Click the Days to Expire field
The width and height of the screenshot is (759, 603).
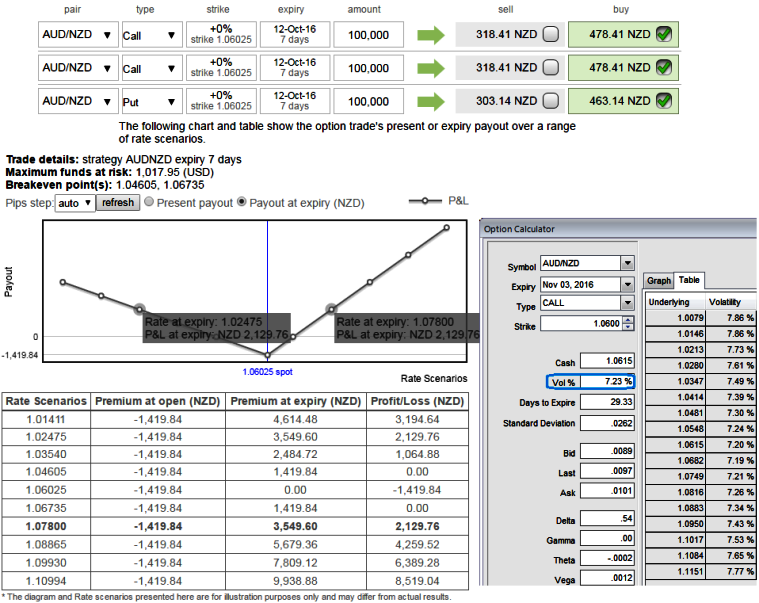[607, 403]
